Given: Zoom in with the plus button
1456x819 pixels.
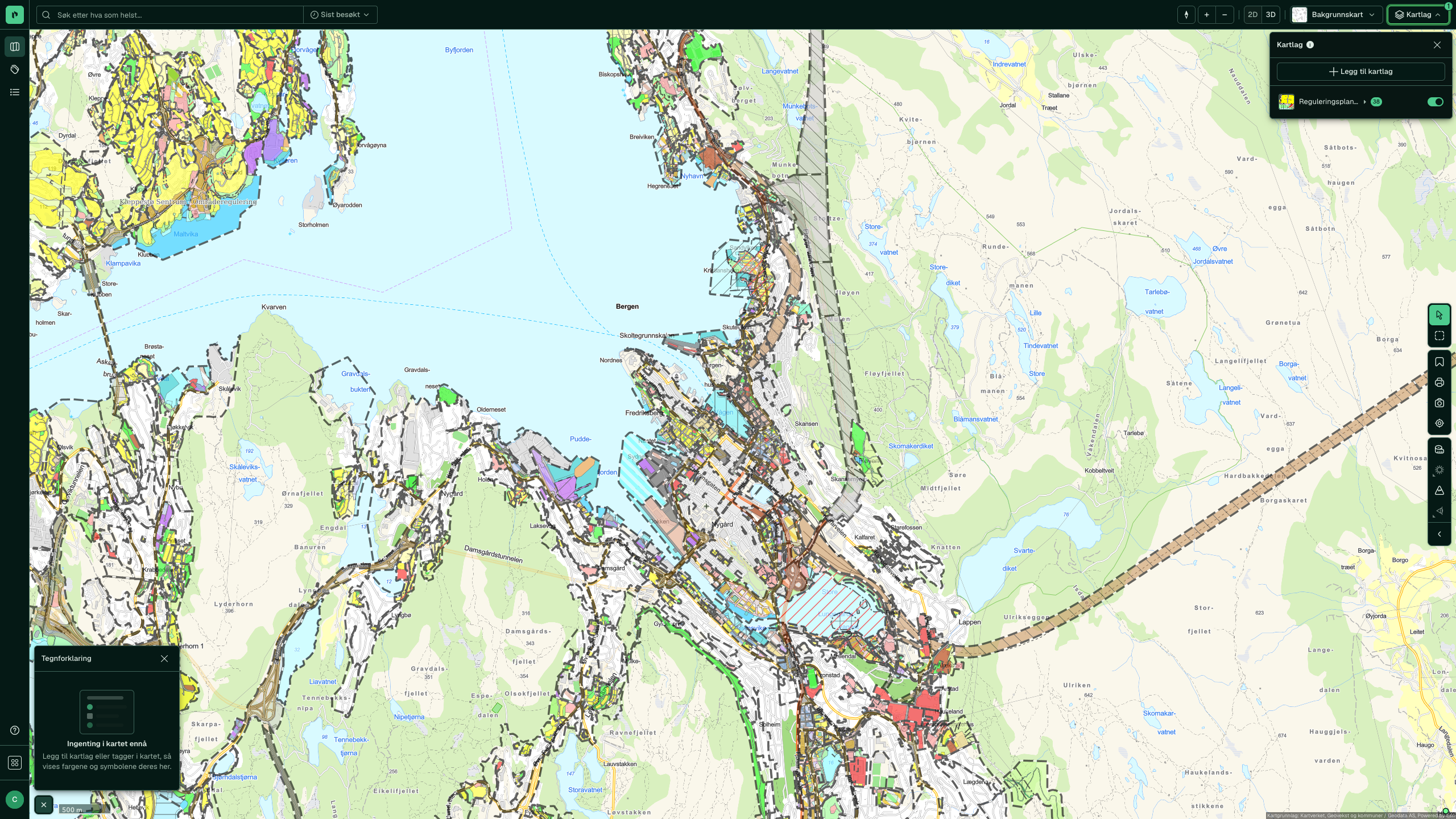Looking at the screenshot, I should [x=1206, y=15].
